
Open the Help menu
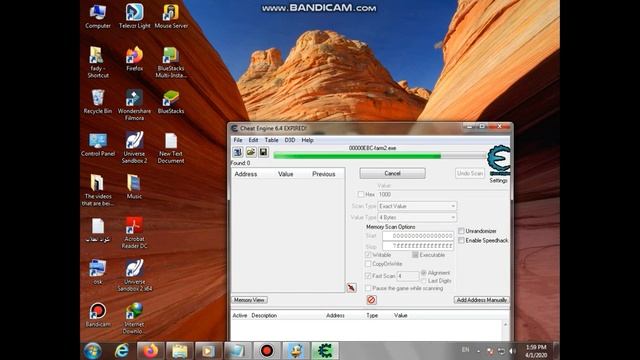point(307,140)
